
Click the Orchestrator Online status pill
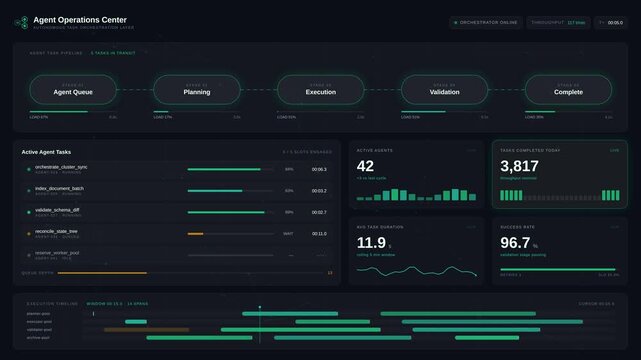point(485,22)
